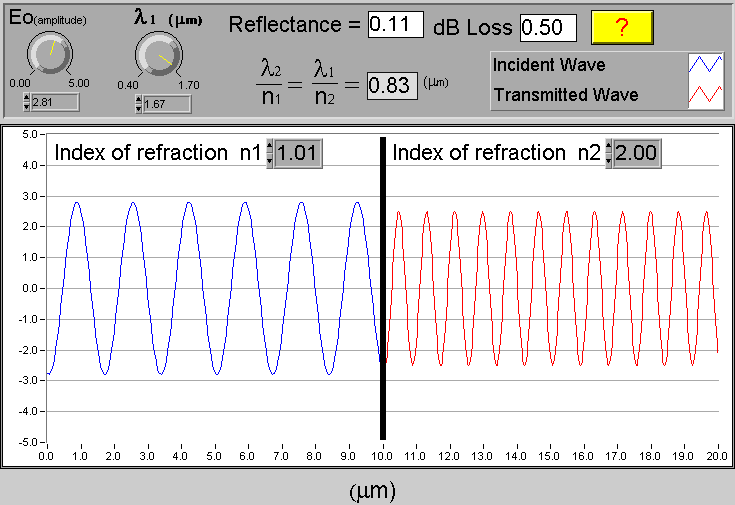This screenshot has width=735, height=505.
Task: Click the wavelength ratio result showing 0.83
Action: click(x=390, y=86)
